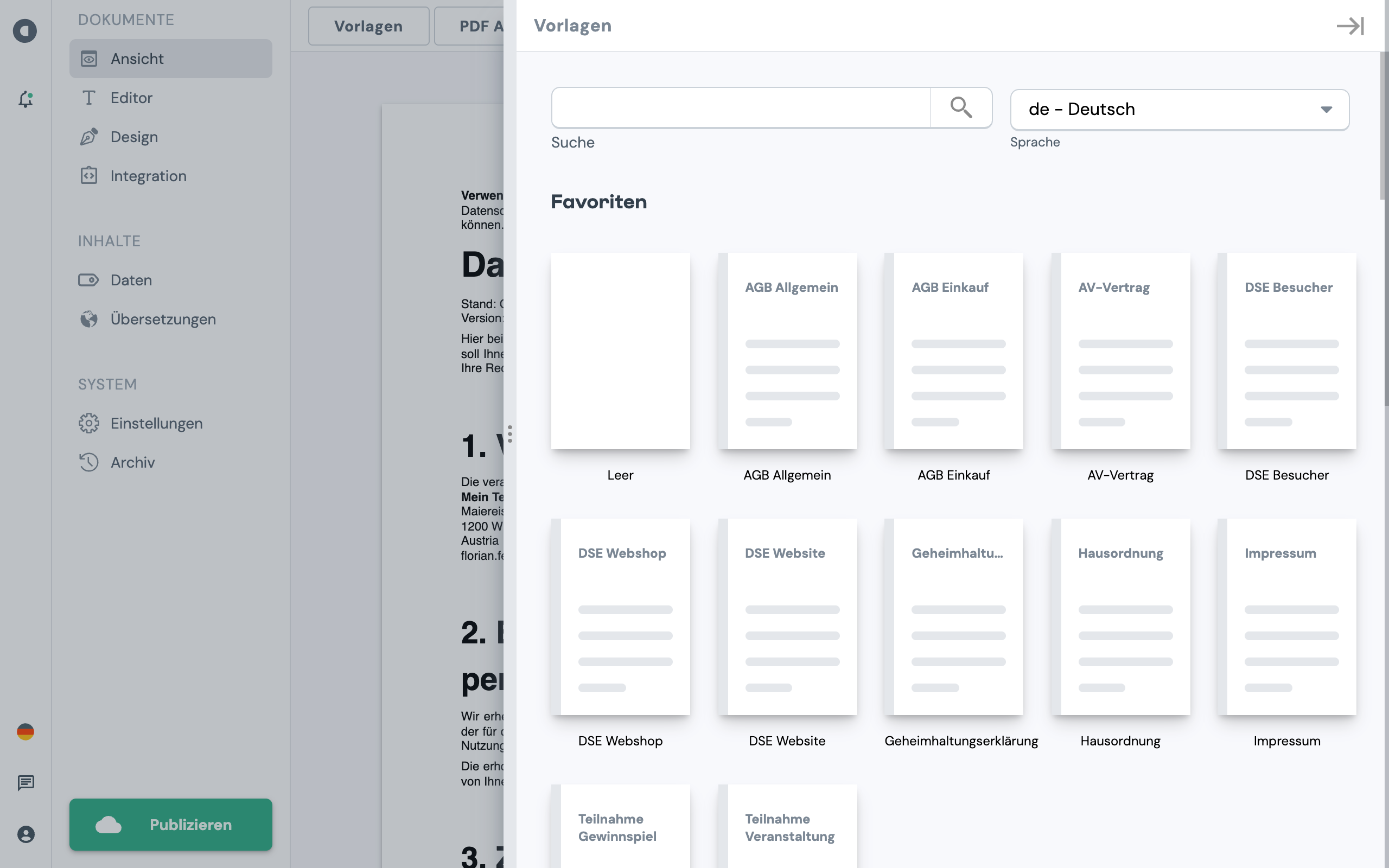Click the Vorlagen tab button
This screenshot has width=1389, height=868.
pos(368,26)
